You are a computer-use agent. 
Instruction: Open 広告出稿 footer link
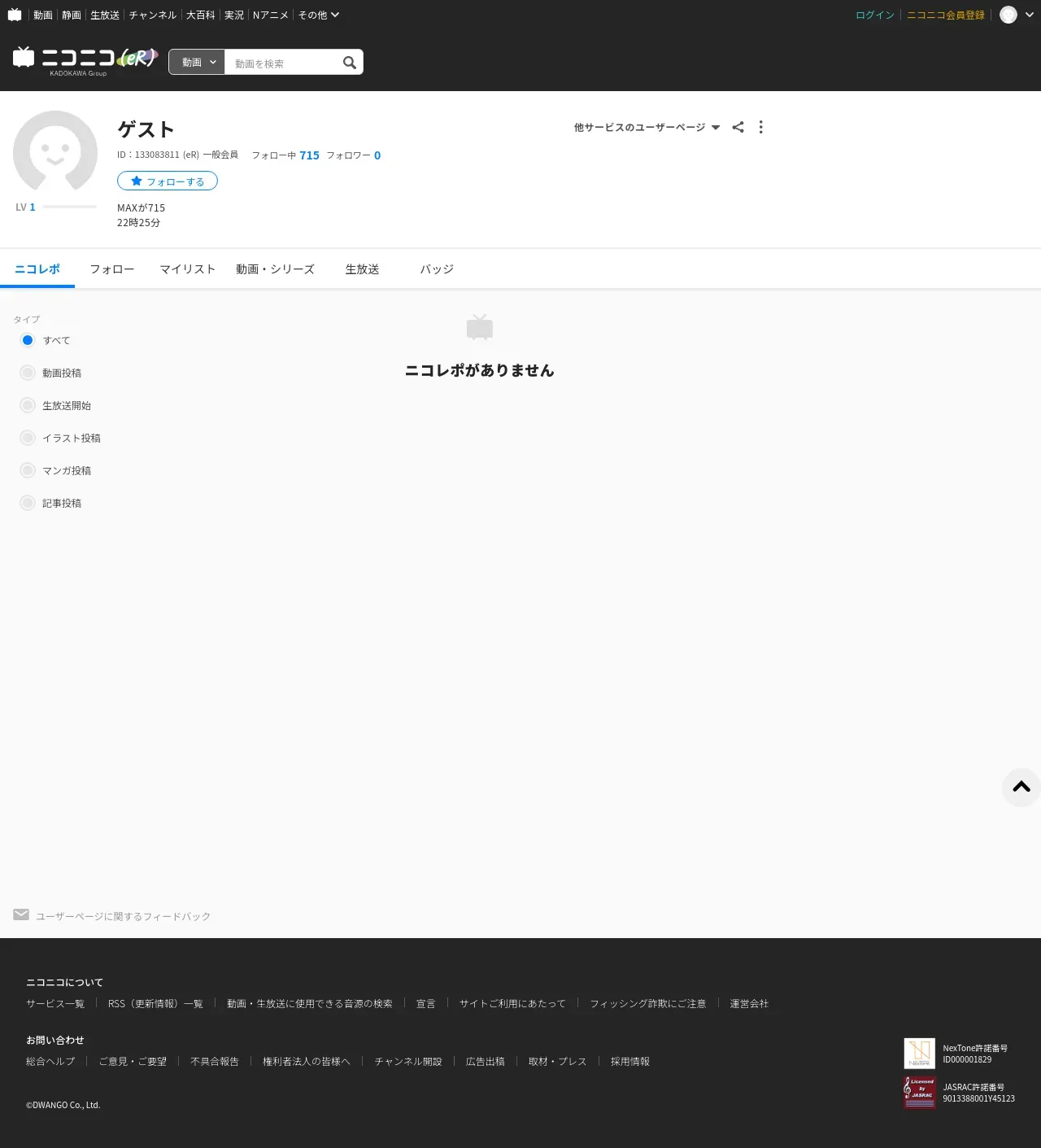tap(486, 1061)
